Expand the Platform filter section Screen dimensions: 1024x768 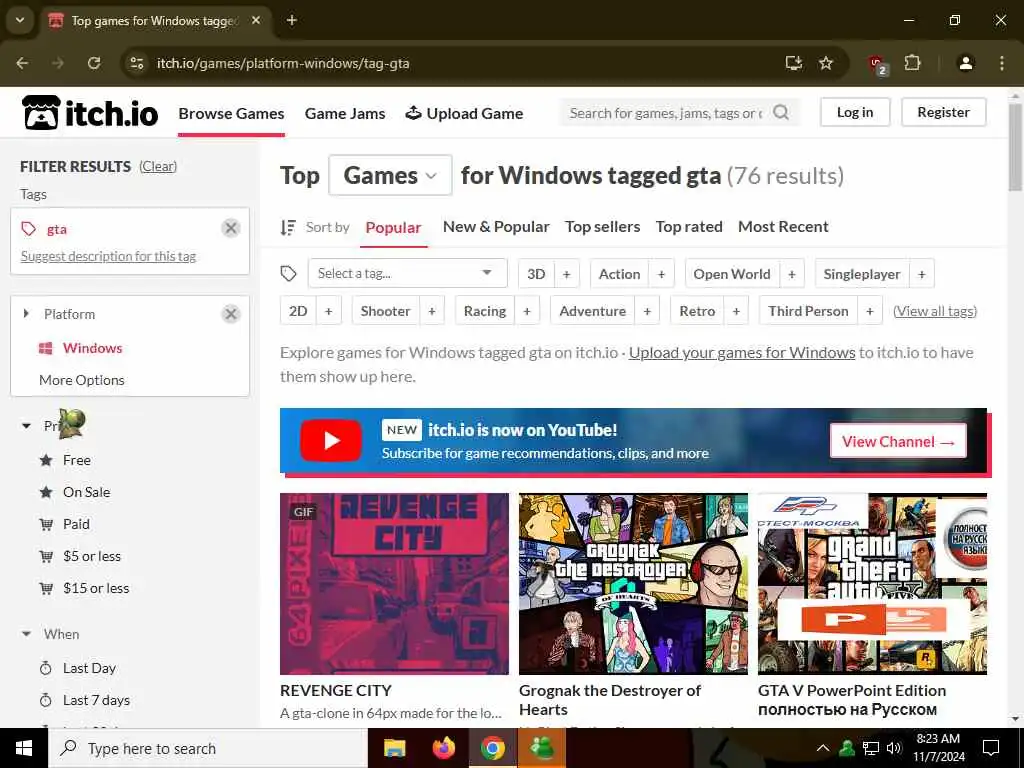coord(26,314)
